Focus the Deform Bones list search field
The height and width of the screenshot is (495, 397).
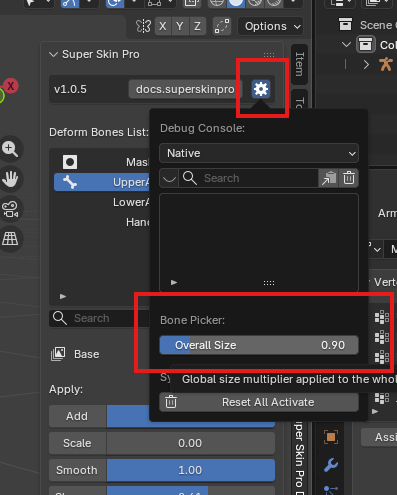99,318
